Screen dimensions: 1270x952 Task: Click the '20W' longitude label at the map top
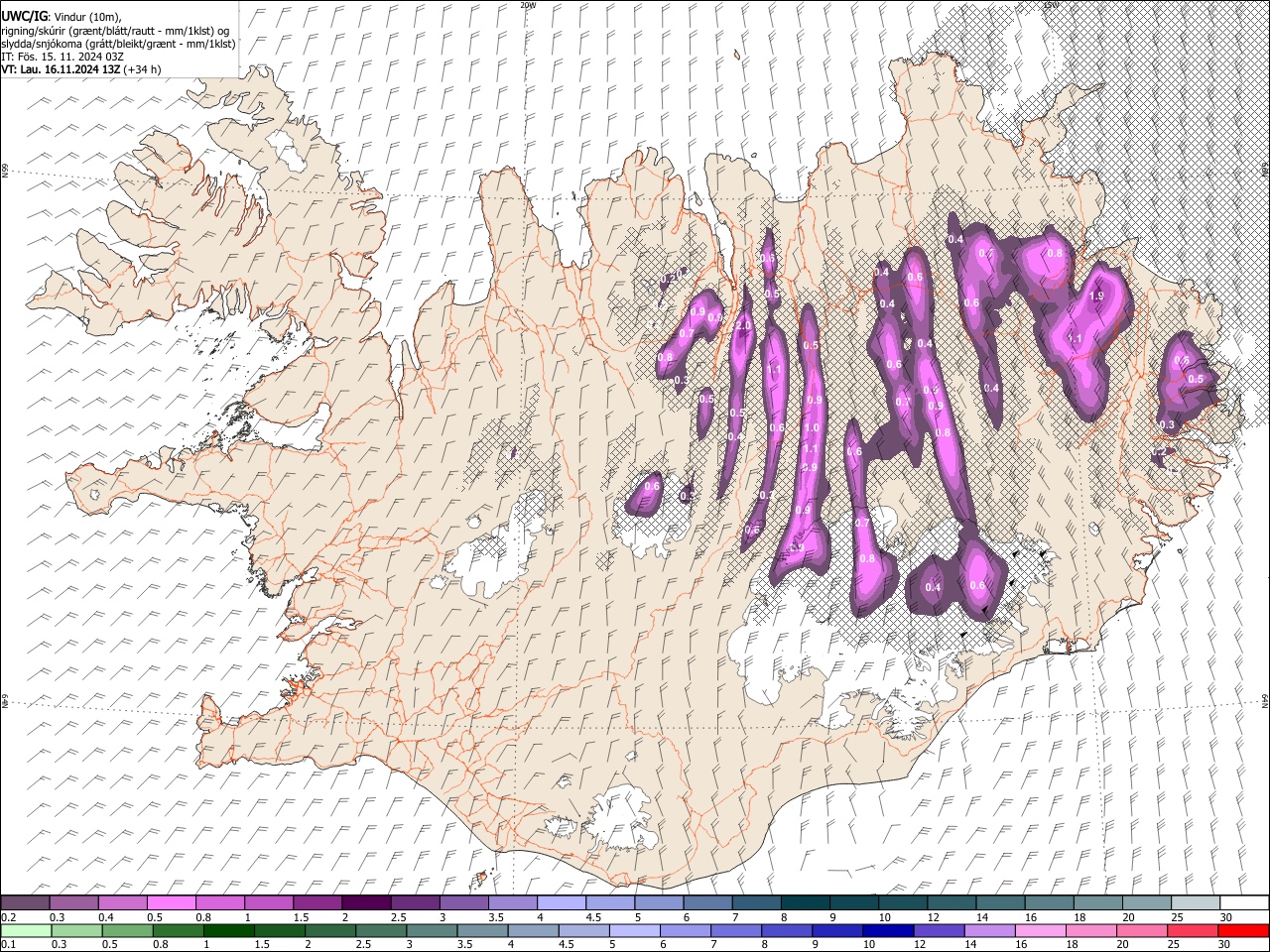[x=528, y=5]
